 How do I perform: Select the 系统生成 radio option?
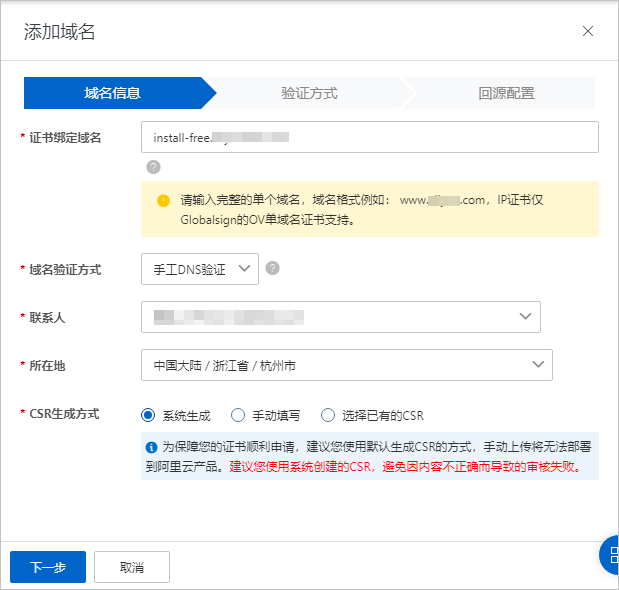(148, 415)
